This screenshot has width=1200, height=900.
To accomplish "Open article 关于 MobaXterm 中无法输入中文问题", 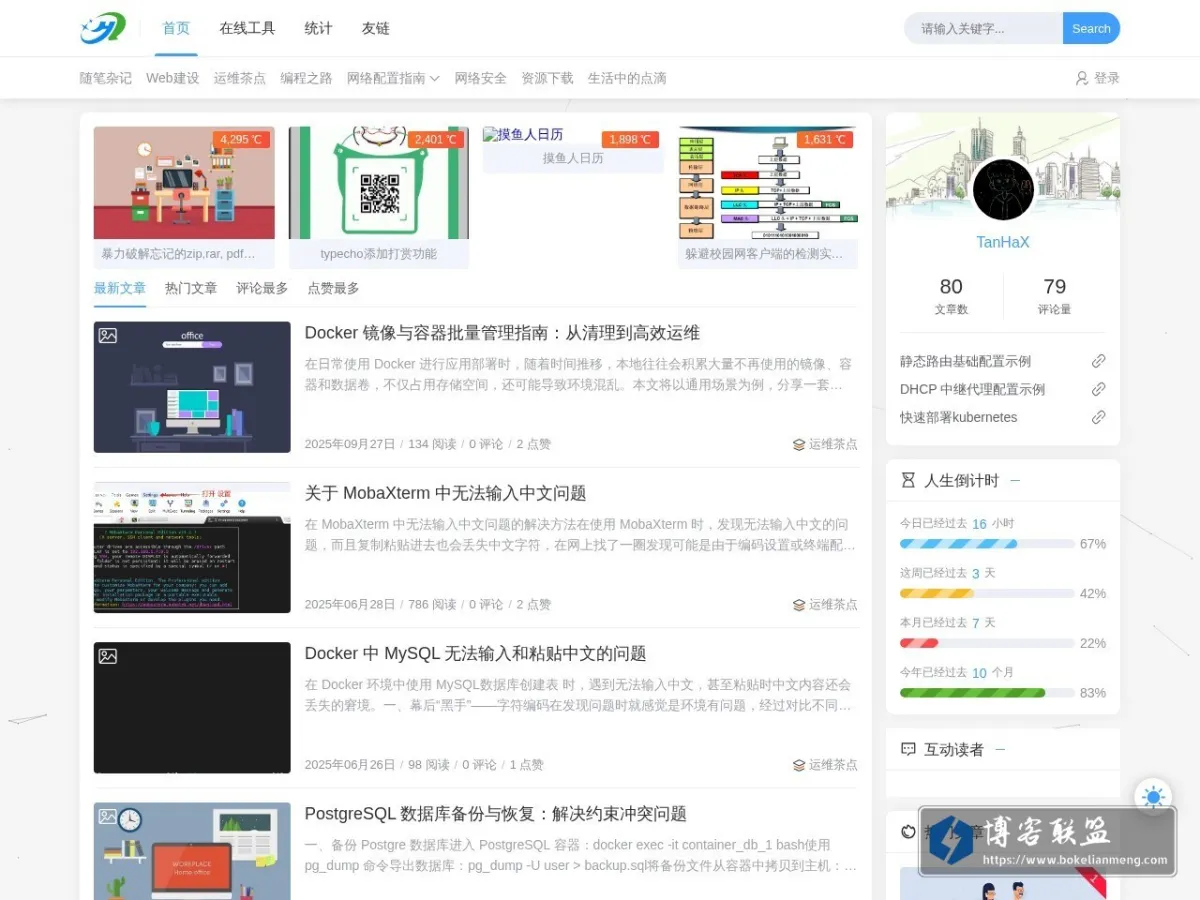I will click(x=445, y=493).
